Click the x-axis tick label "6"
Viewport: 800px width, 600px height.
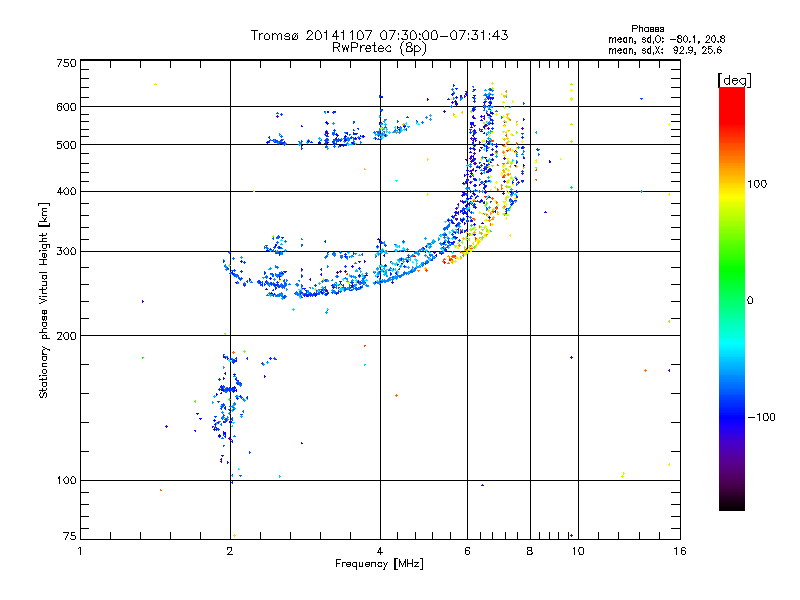(467, 551)
